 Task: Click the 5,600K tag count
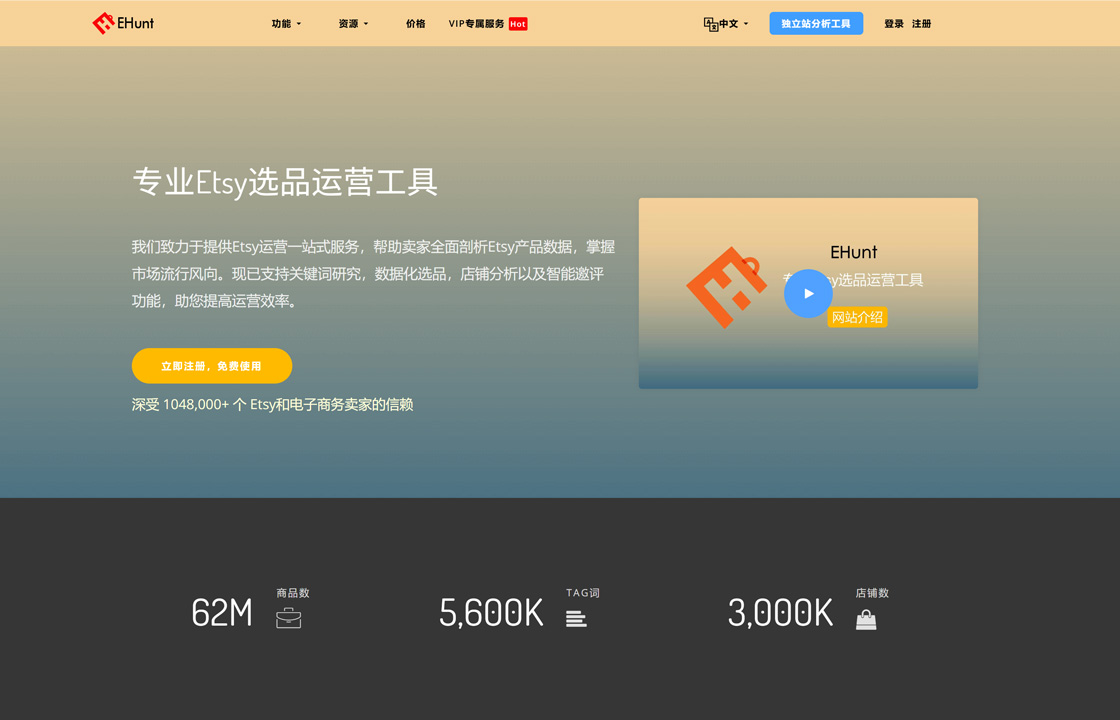point(491,613)
